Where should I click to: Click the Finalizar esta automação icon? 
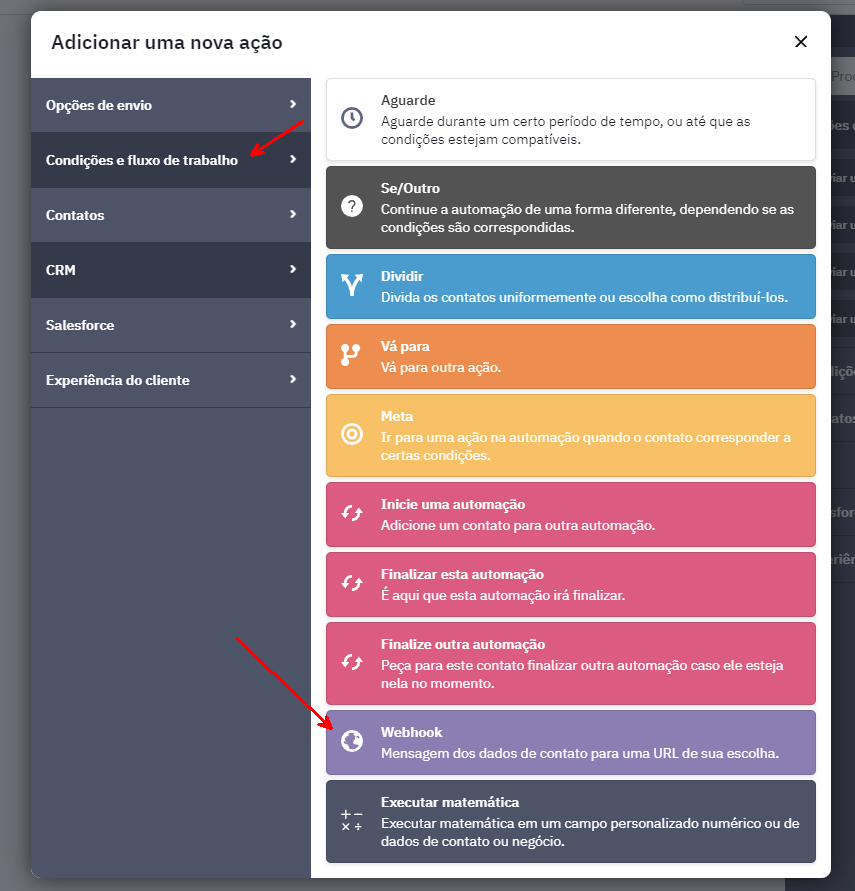pyautogui.click(x=351, y=584)
